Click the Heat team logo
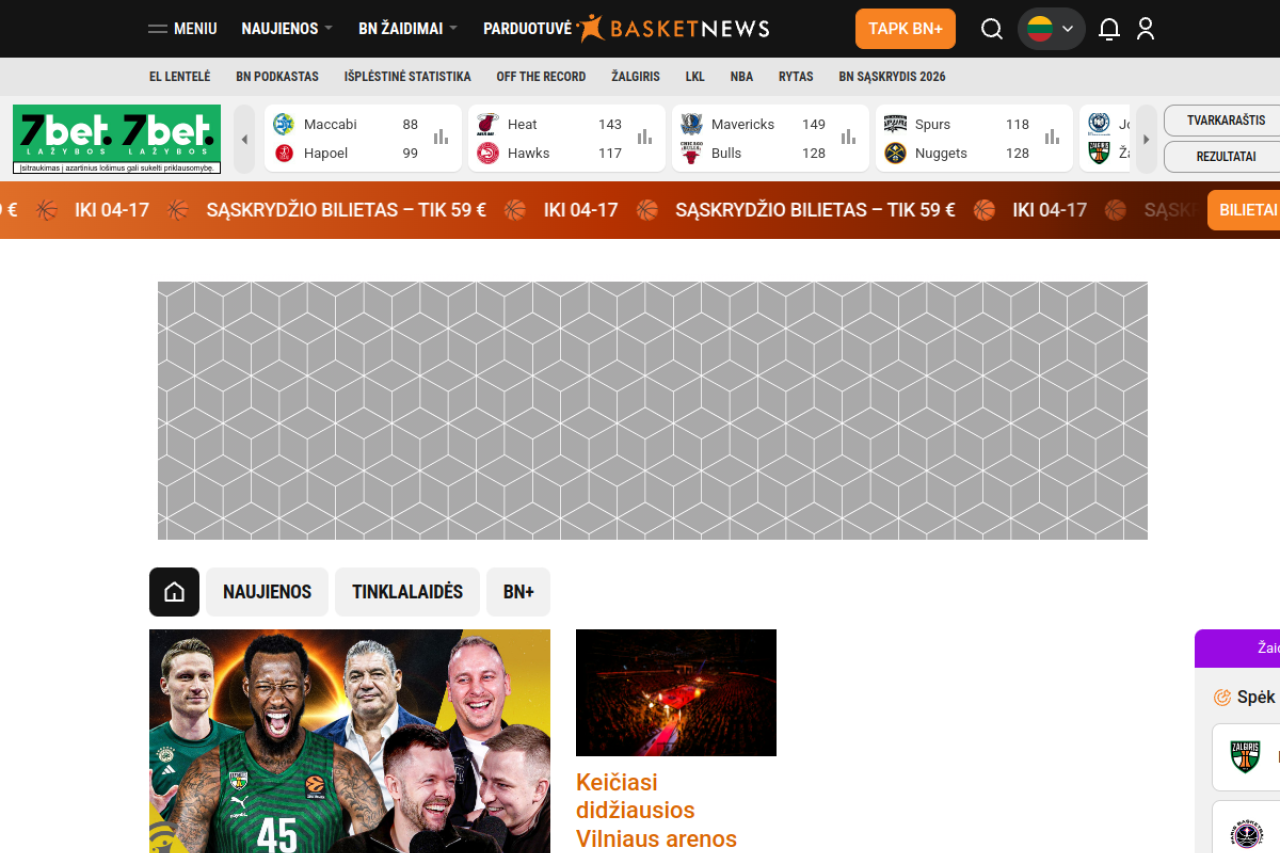 pyautogui.click(x=488, y=124)
